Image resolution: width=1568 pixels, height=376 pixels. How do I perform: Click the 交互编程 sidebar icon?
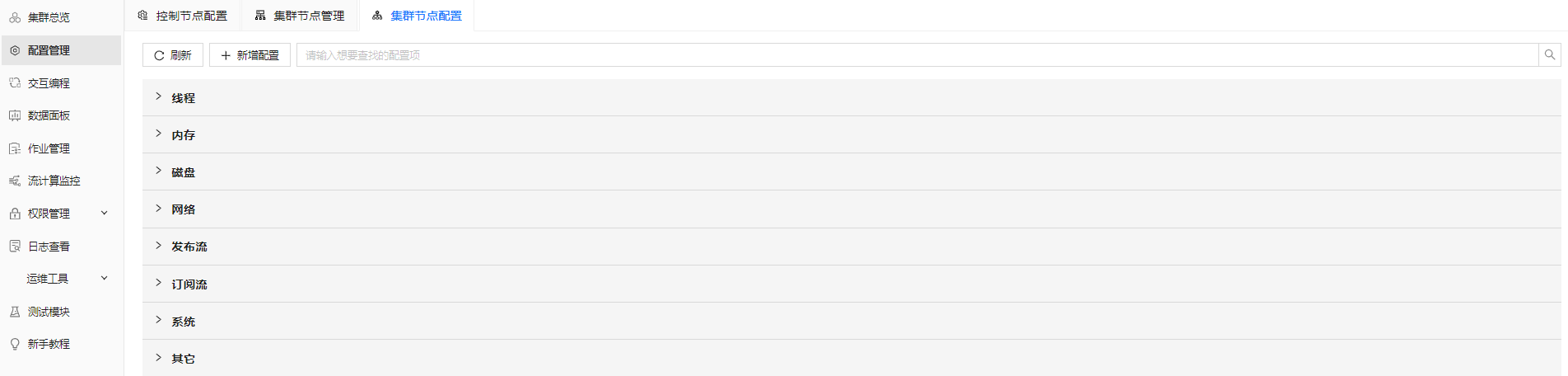[x=15, y=83]
